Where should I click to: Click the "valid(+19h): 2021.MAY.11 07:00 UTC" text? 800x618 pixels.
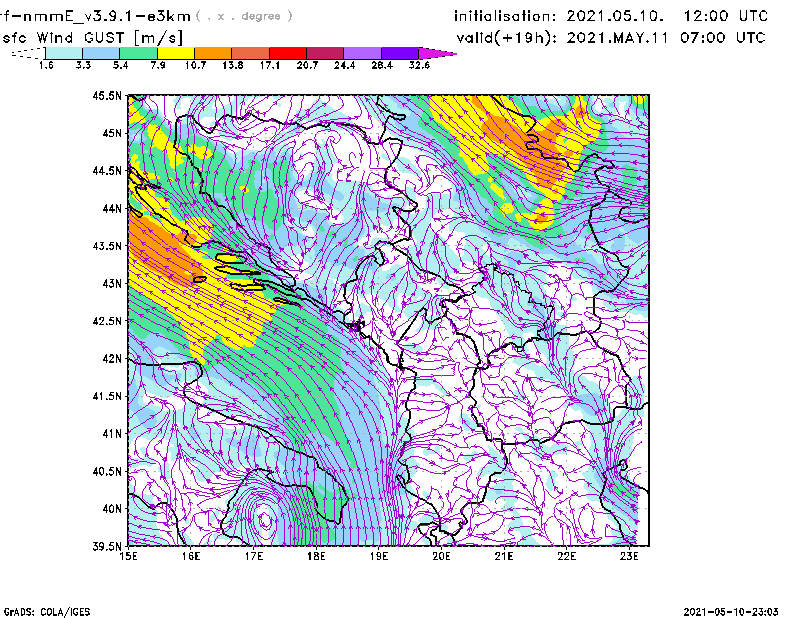point(611,38)
